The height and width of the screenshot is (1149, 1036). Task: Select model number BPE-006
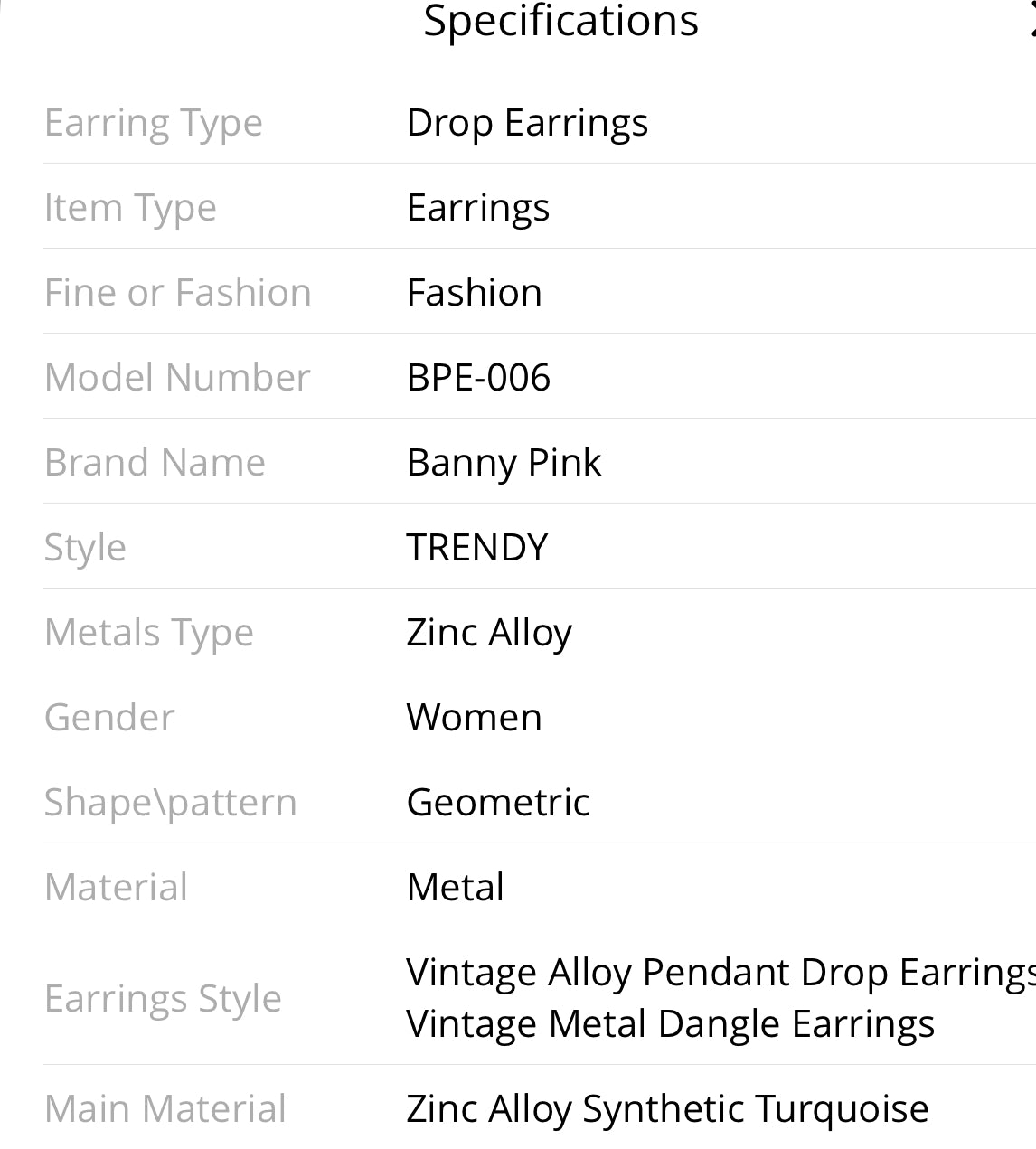pyautogui.click(x=478, y=378)
